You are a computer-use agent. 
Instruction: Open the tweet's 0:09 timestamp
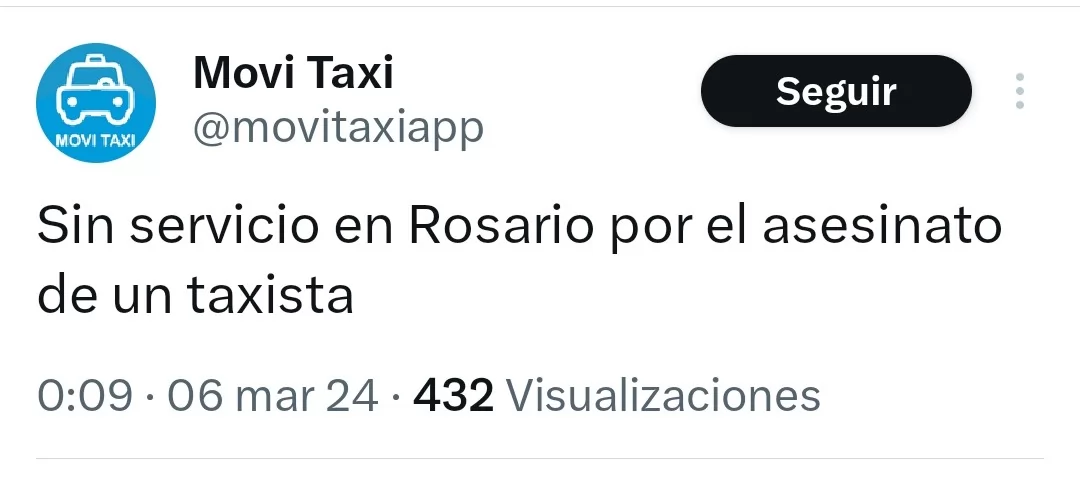pyautogui.click(x=85, y=396)
